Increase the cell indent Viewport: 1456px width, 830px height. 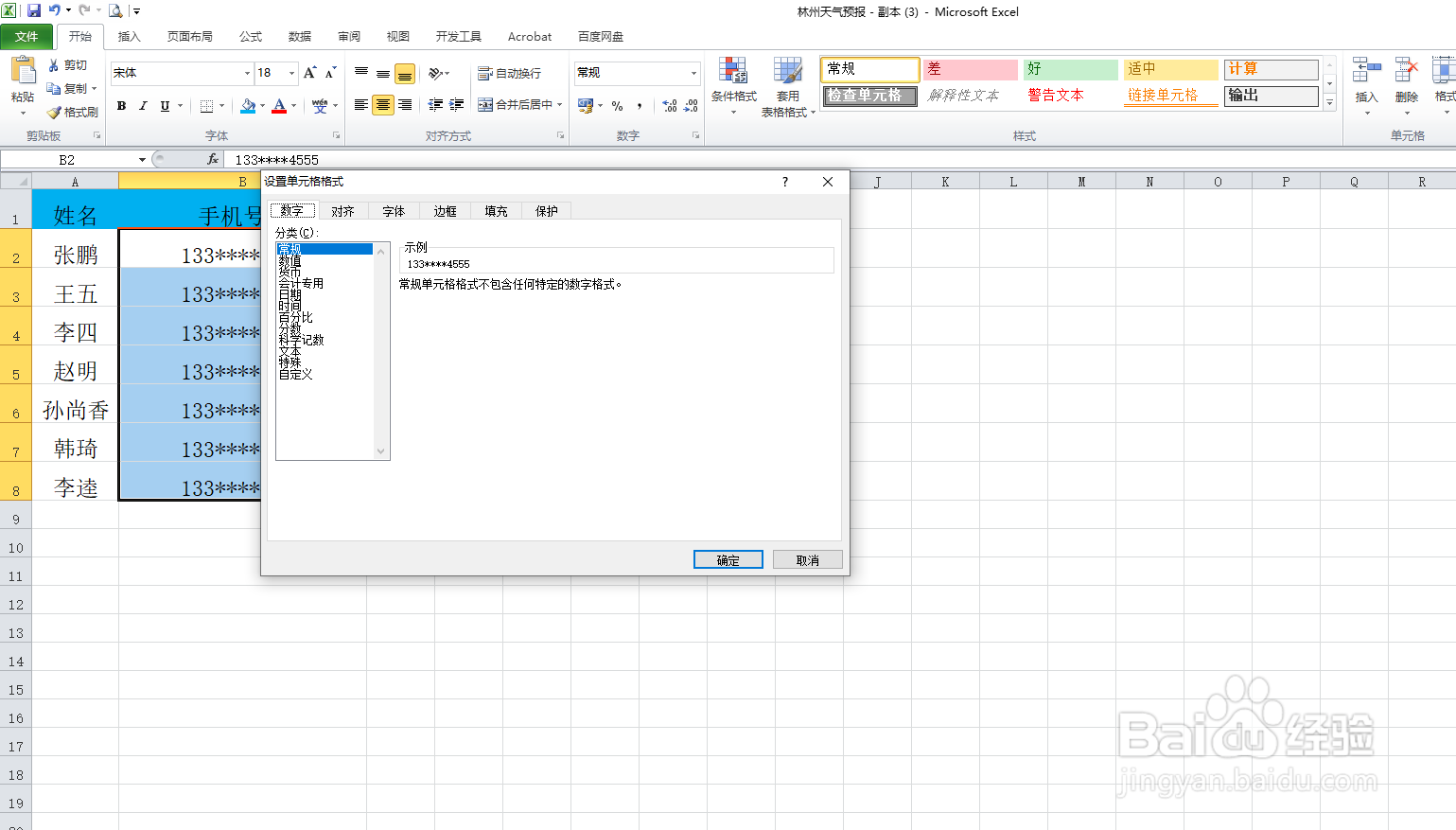(457, 105)
